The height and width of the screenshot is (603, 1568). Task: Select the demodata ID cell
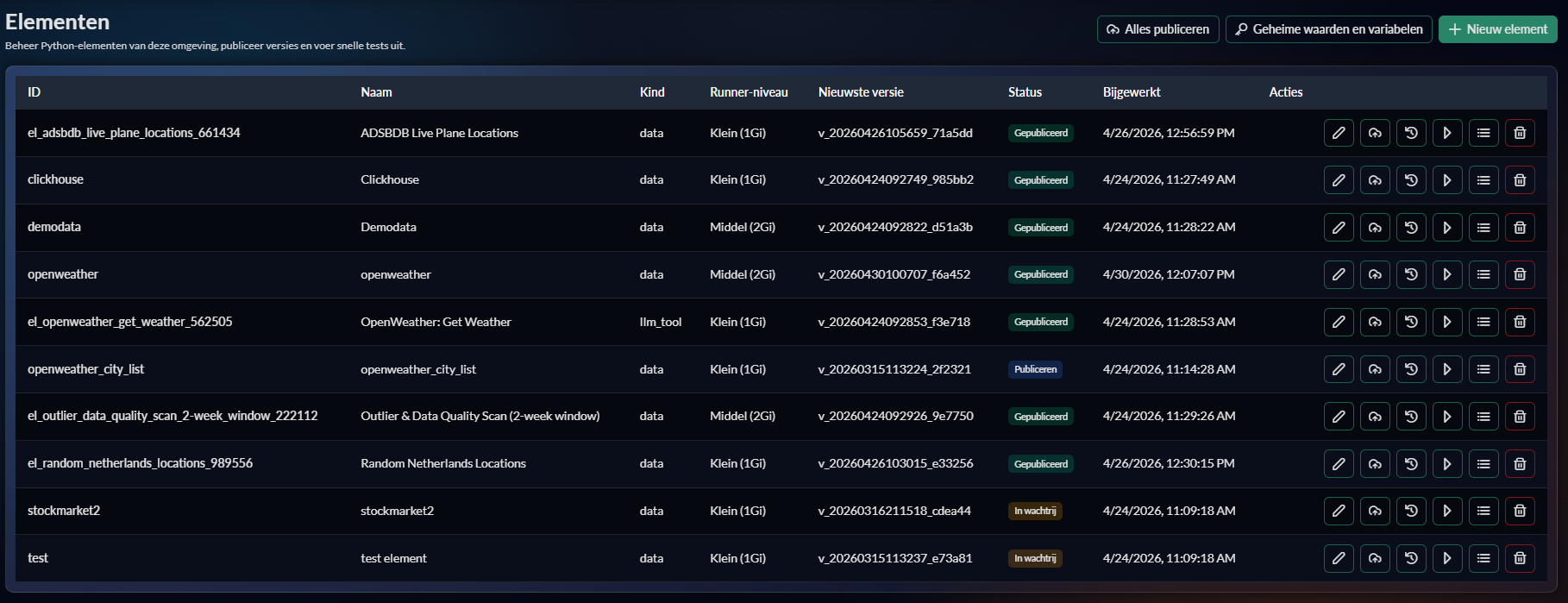[x=54, y=227]
